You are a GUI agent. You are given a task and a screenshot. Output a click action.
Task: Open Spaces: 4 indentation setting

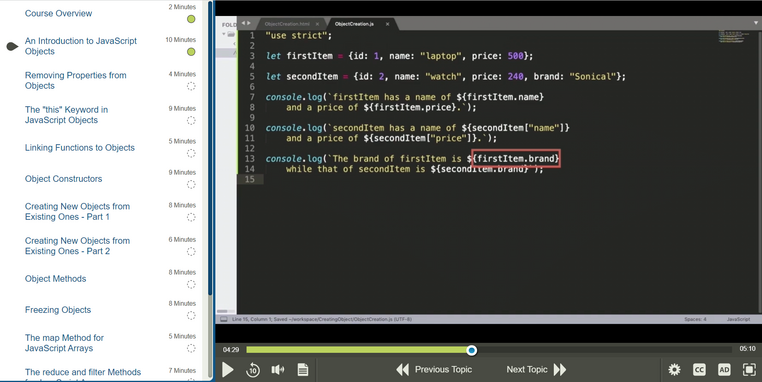point(695,319)
